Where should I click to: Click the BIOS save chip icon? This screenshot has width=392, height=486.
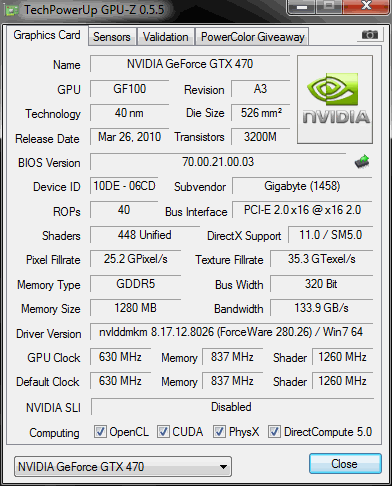tap(362, 162)
